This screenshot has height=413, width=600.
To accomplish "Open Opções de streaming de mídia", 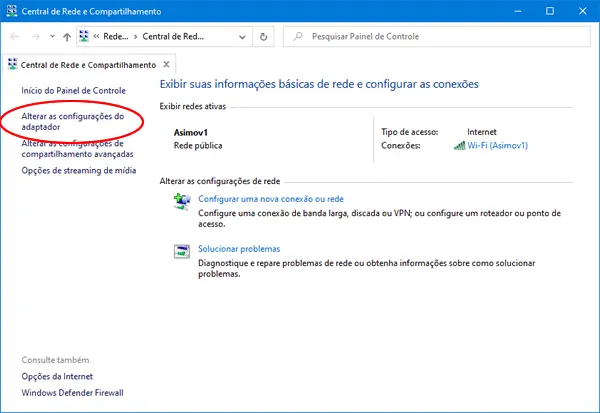I will point(78,170).
